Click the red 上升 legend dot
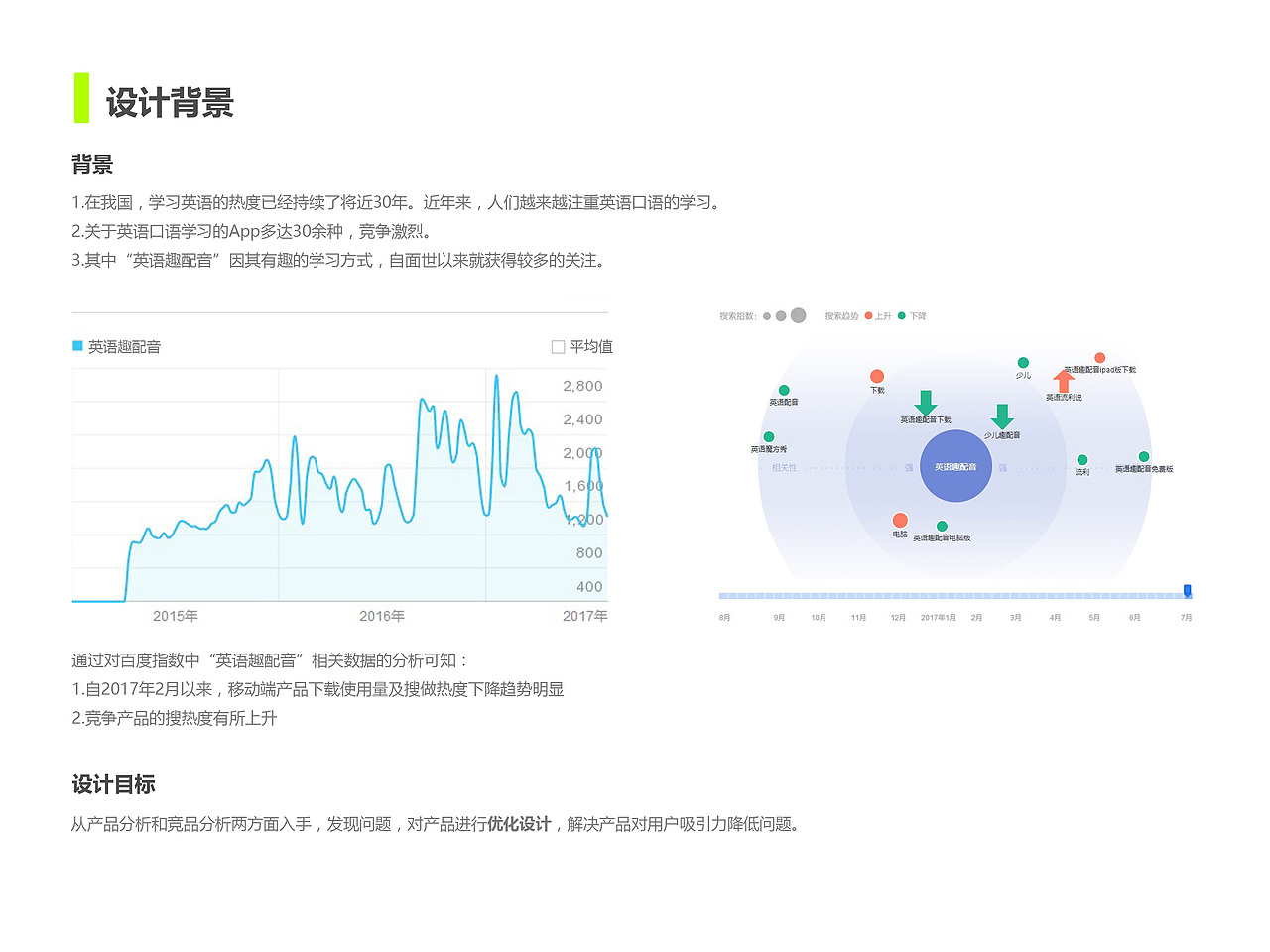Image resolution: width=1270 pixels, height=952 pixels. point(868,316)
